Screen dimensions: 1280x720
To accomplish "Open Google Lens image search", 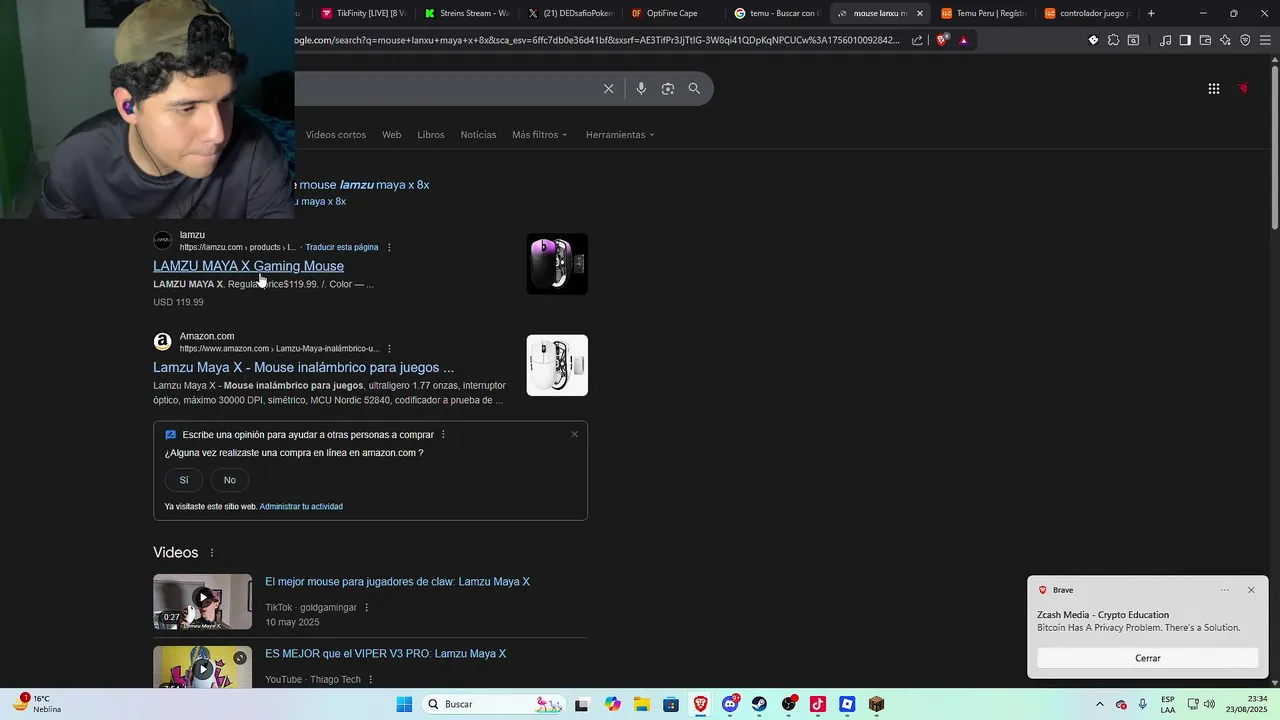I will pyautogui.click(x=668, y=89).
